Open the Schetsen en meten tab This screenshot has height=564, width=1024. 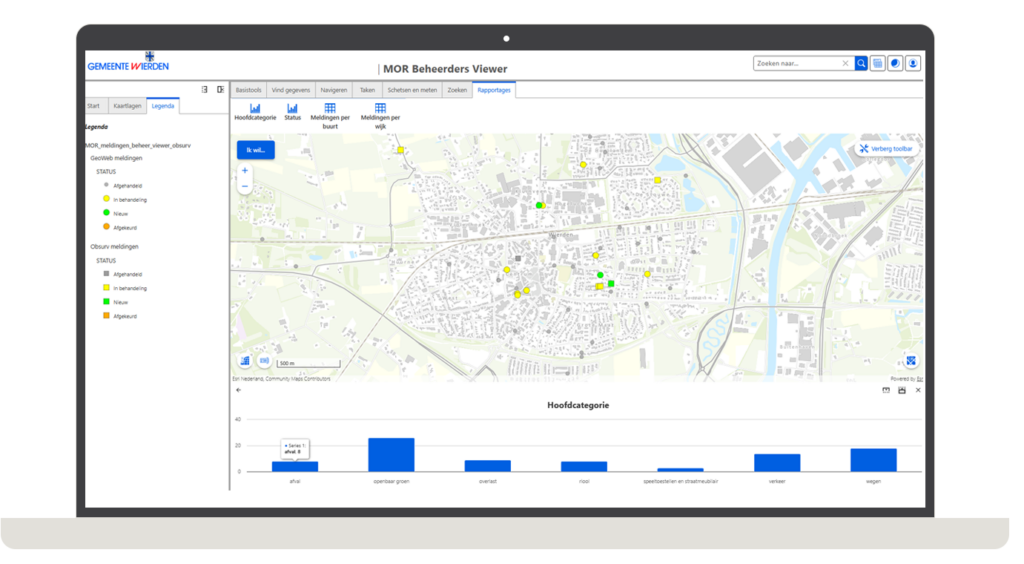(412, 90)
